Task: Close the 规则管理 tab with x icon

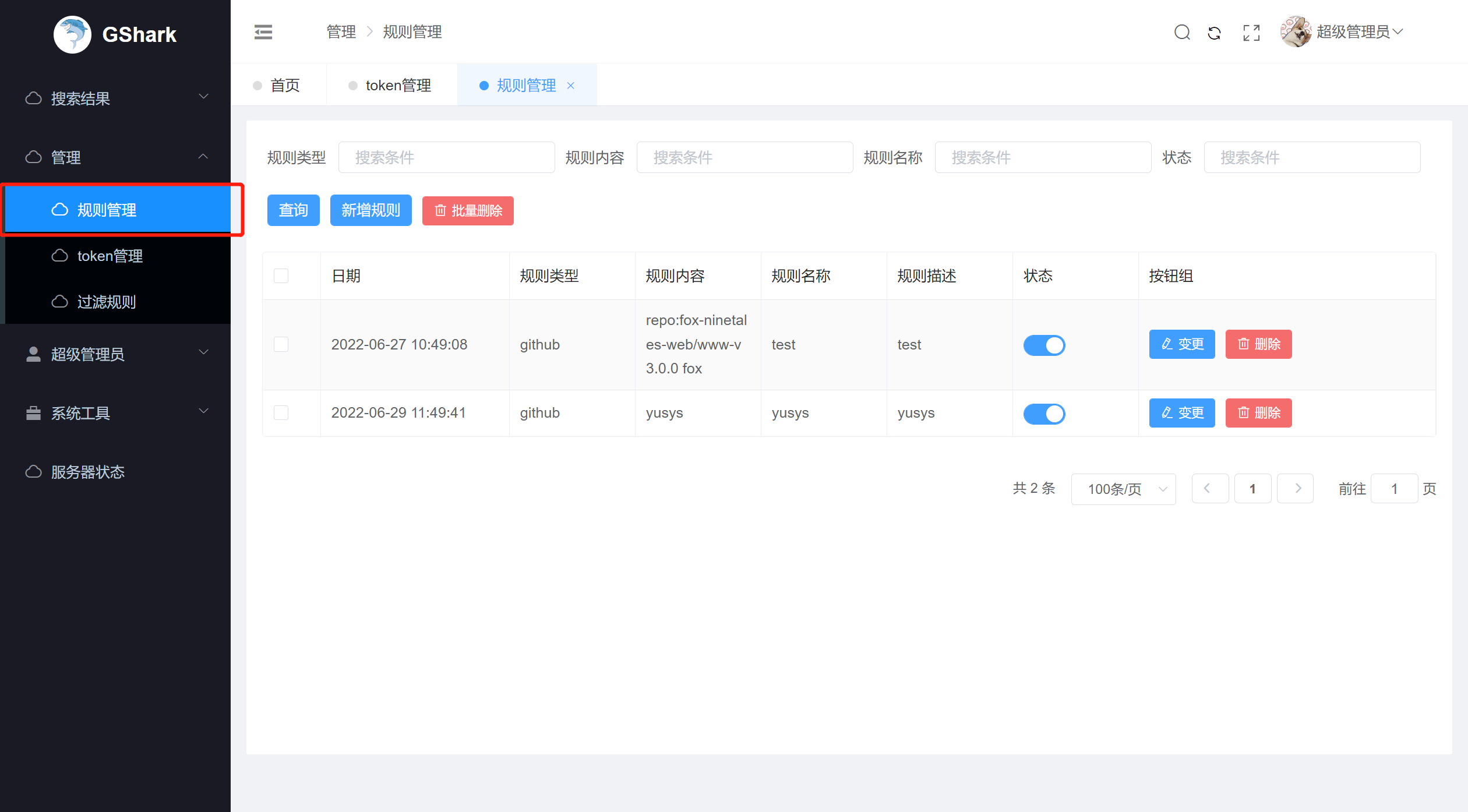Action: coord(571,86)
